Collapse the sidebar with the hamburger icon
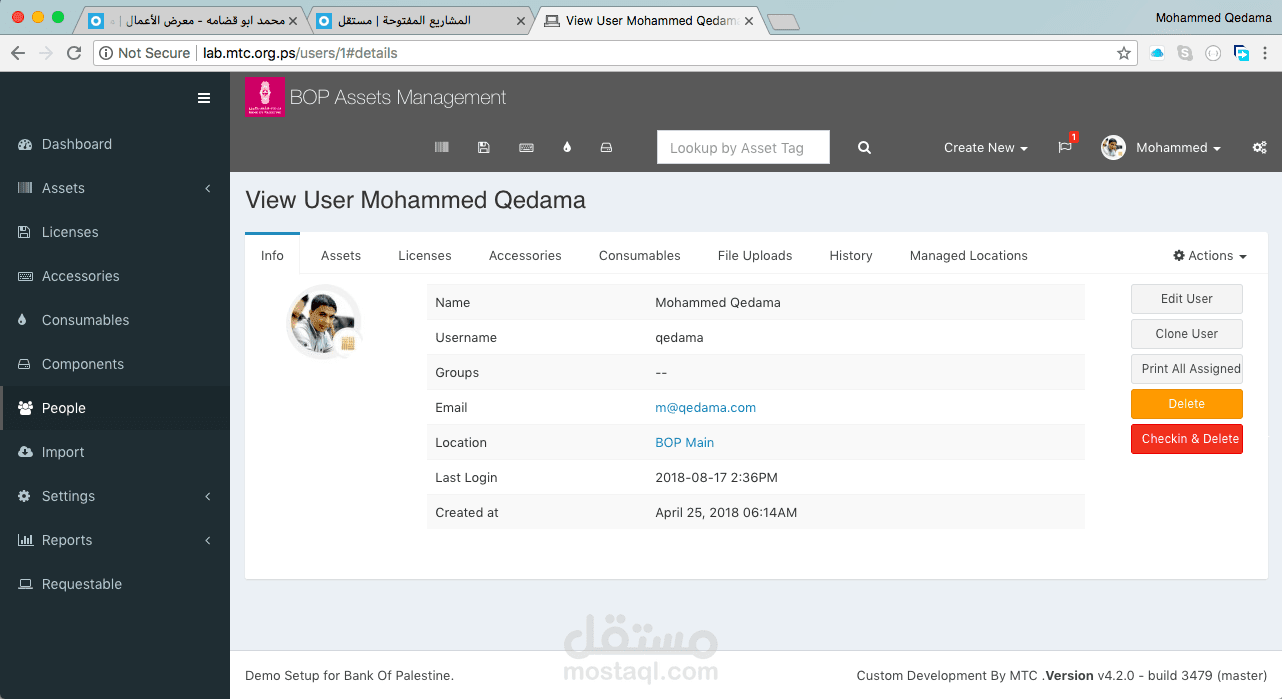 coord(204,97)
